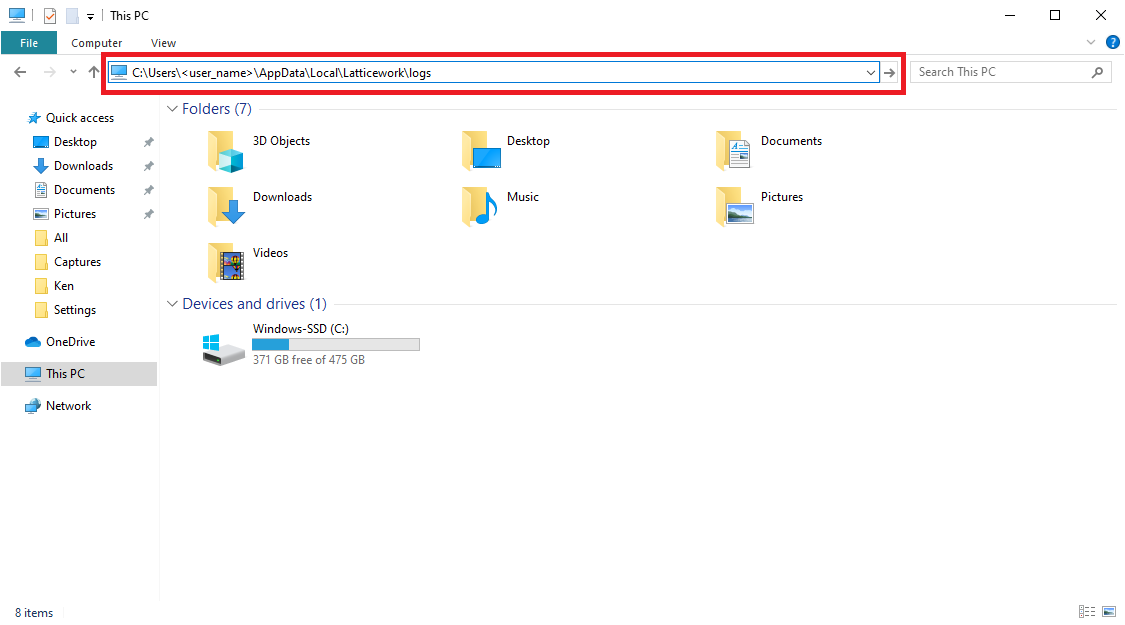Image resolution: width=1125 pixels, height=625 pixels.
Task: Select Network in navigation pane
Action: pos(68,405)
